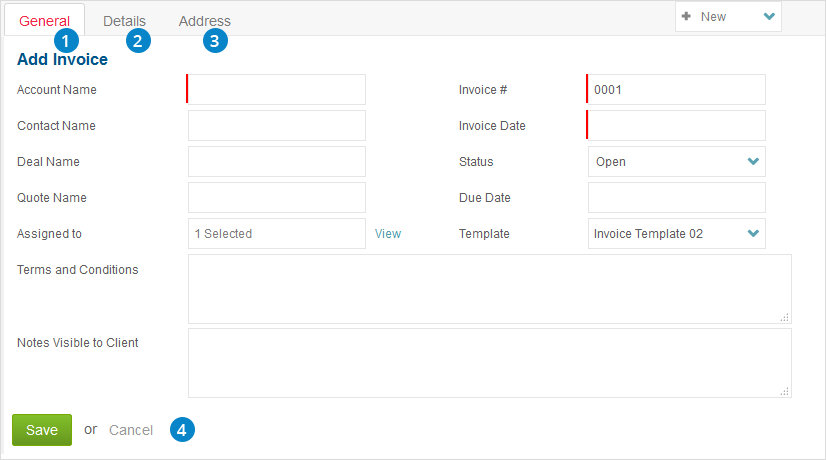Cancel adding the invoice
826x460 pixels.
pos(131,430)
